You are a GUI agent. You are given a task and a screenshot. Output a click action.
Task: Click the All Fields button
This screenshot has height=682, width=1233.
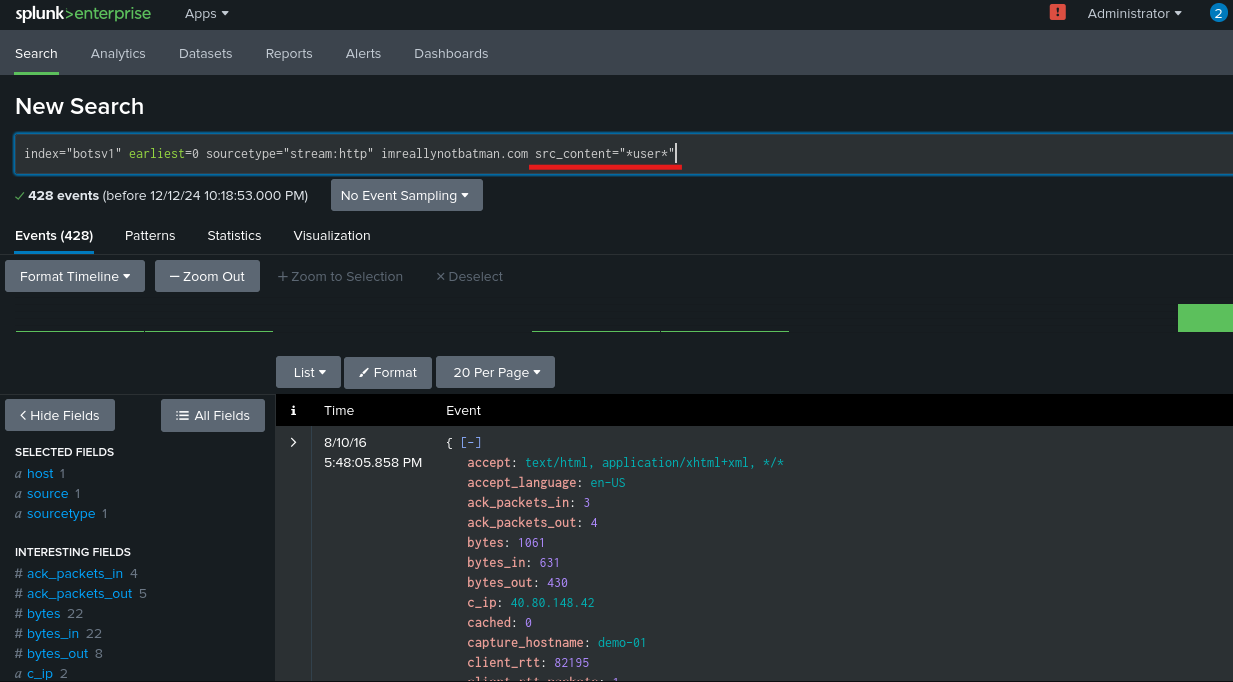pos(213,415)
